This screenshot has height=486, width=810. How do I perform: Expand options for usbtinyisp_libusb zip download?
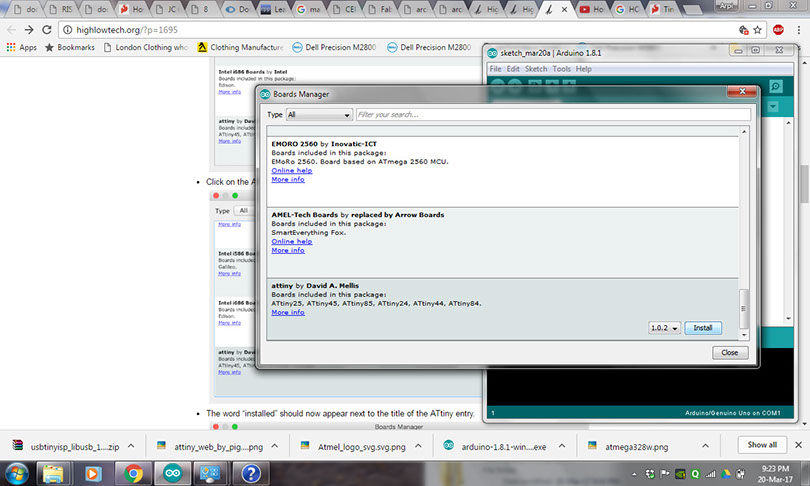pyautogui.click(x=131, y=446)
